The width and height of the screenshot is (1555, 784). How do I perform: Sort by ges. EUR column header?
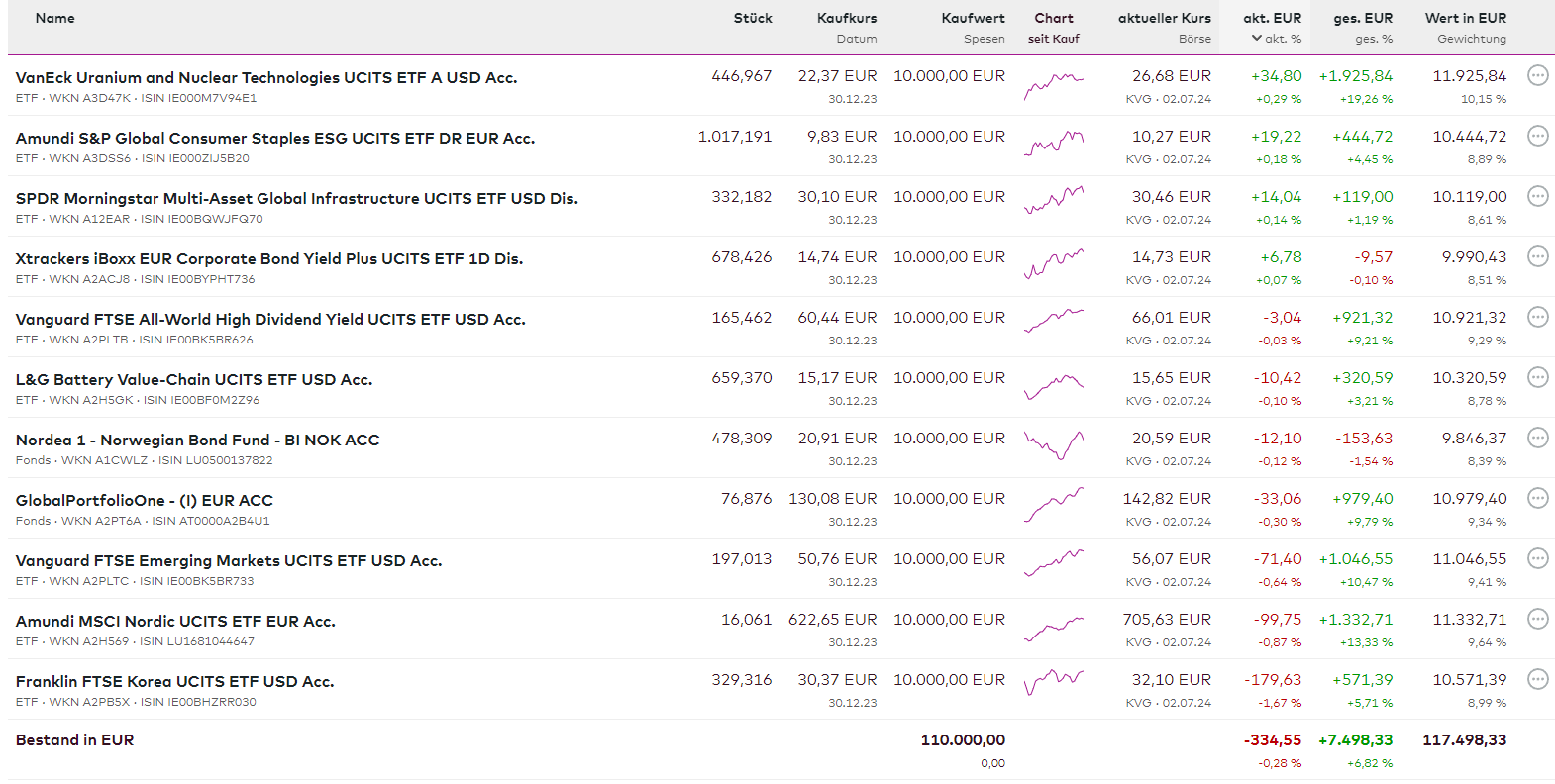coord(1362,18)
